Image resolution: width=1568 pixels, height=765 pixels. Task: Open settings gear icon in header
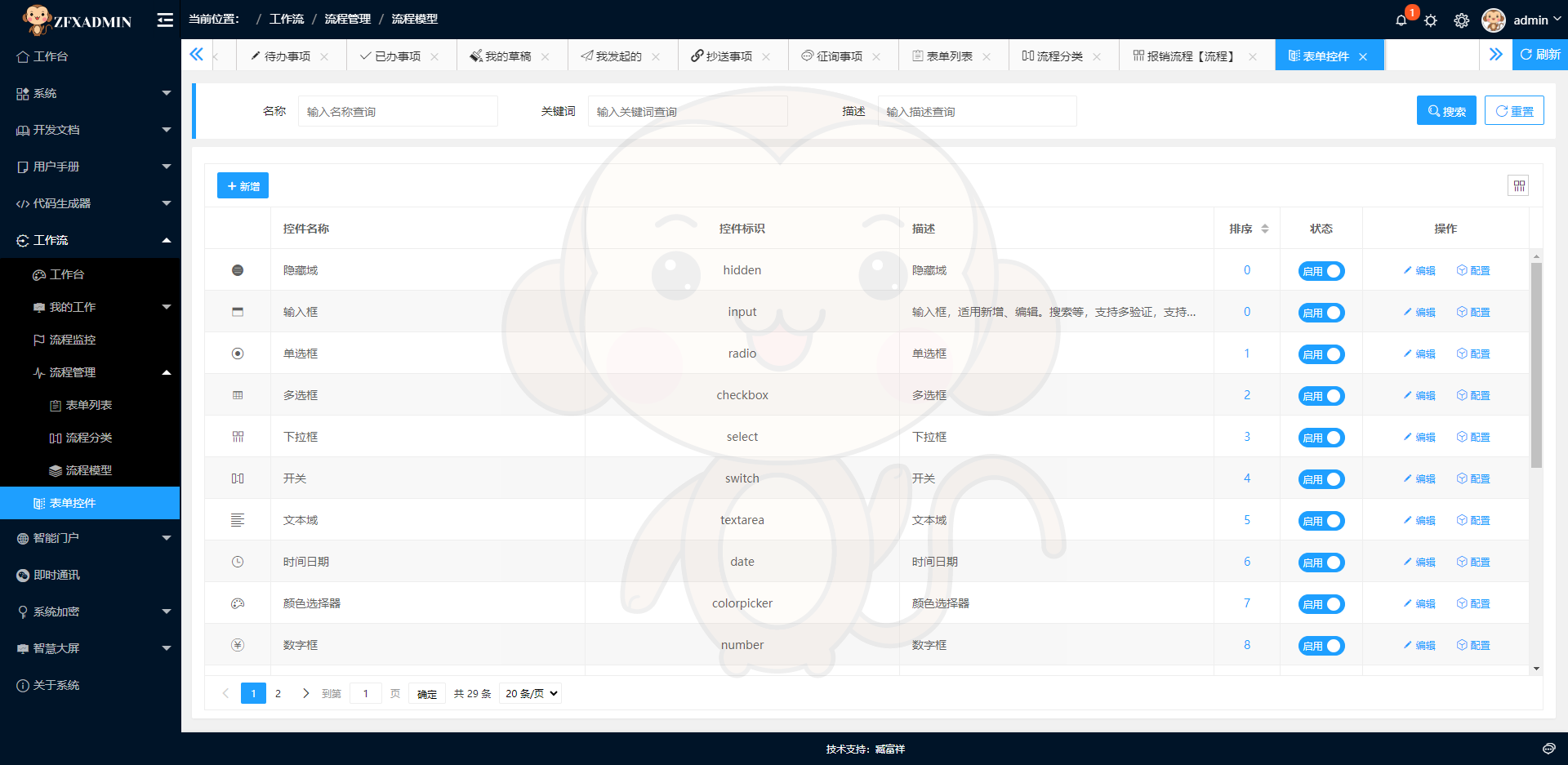1462,20
